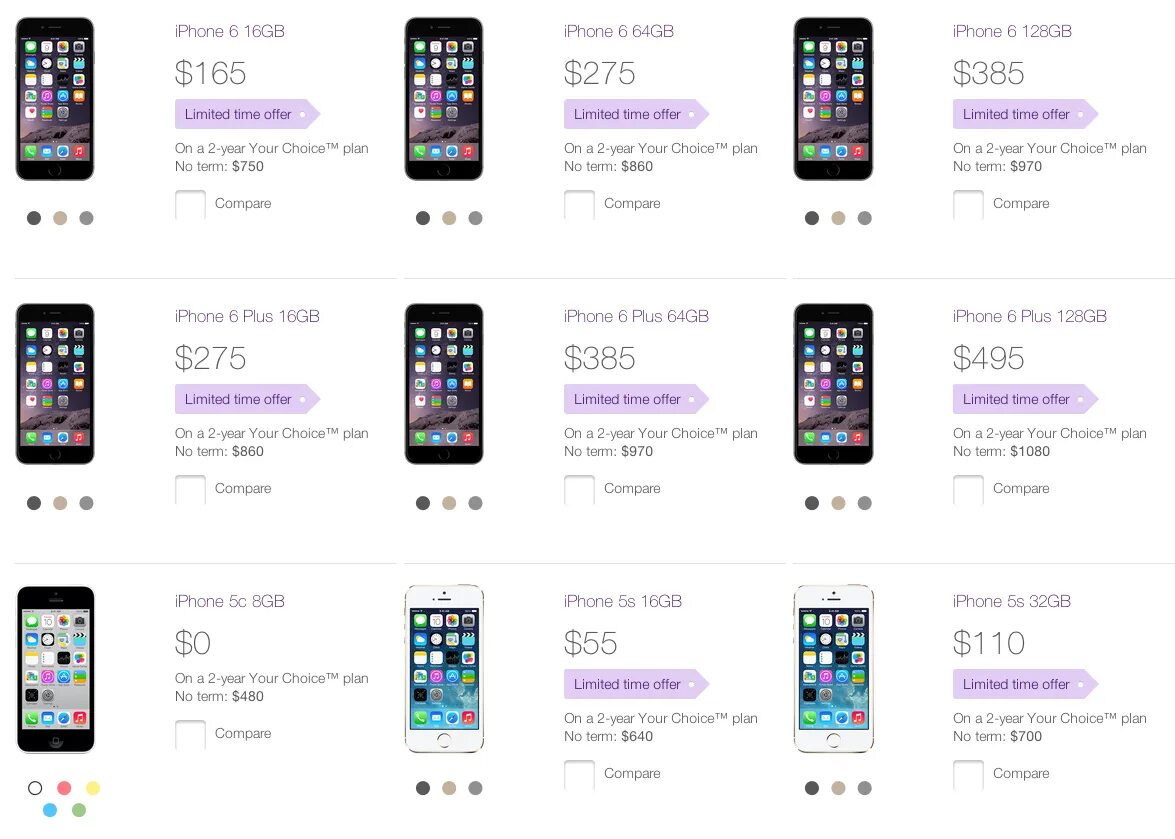
Task: Check Compare box under iPhone 6 Plus 64GB
Action: 579,489
